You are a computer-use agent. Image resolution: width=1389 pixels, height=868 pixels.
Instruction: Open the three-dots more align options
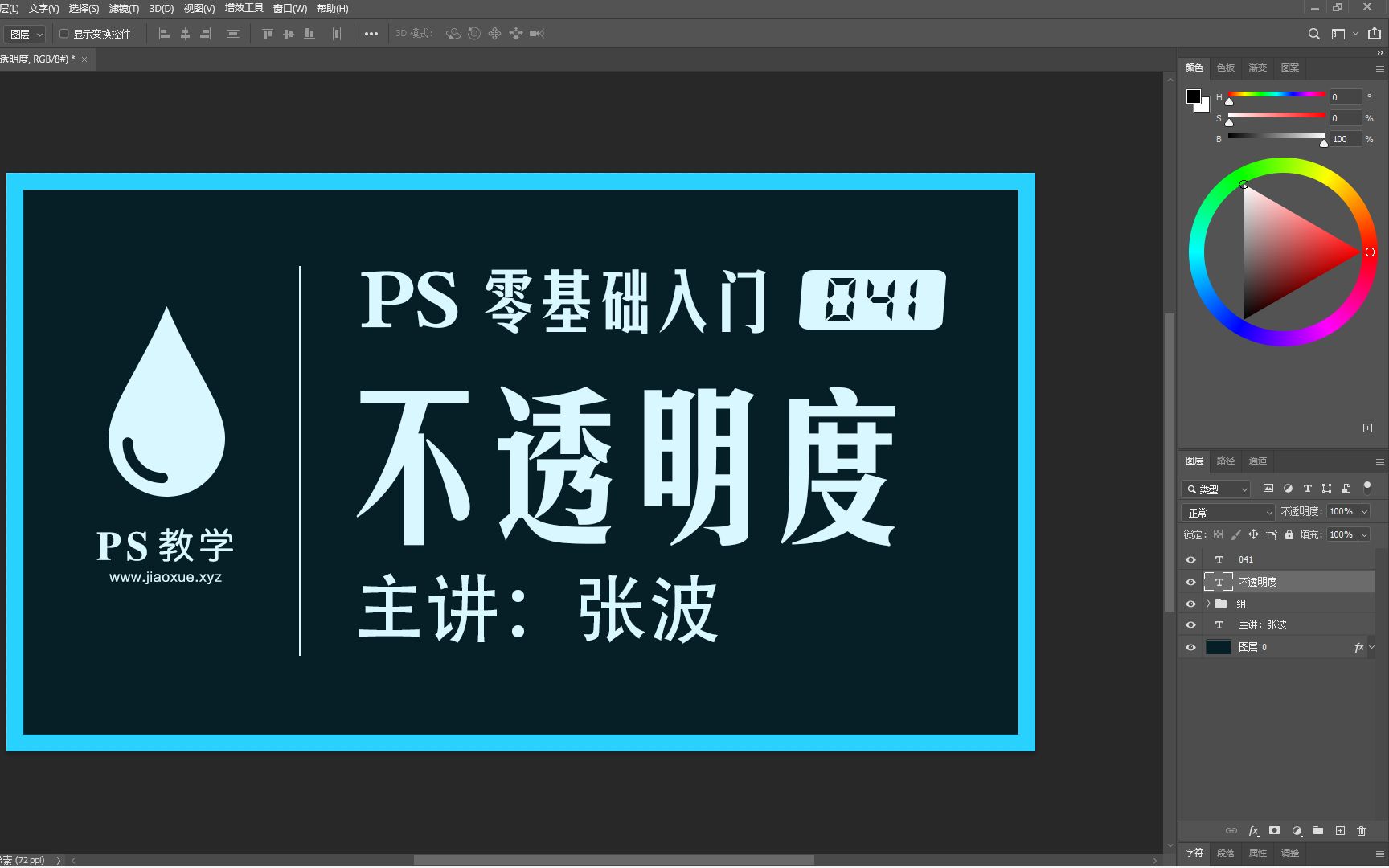(371, 34)
